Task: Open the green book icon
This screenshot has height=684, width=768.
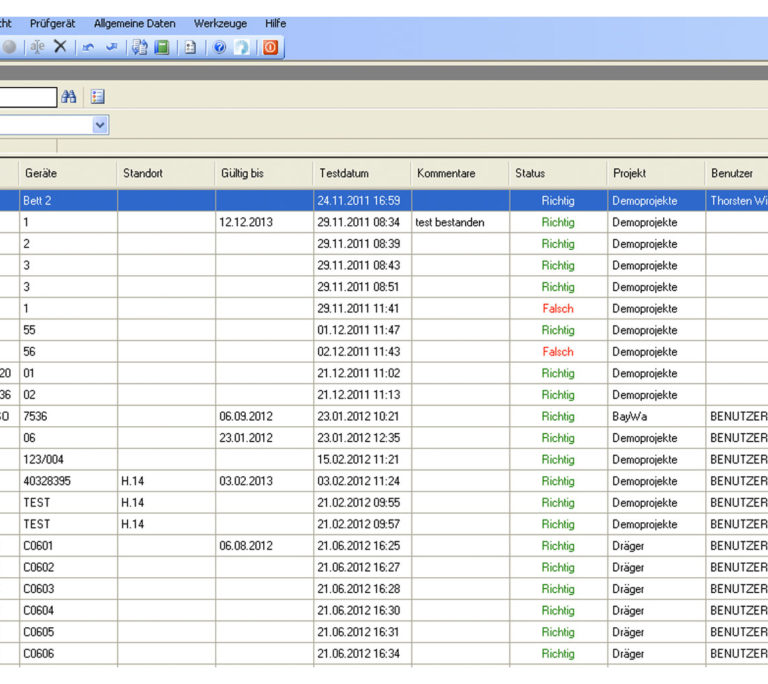Action: pyautogui.click(x=162, y=47)
